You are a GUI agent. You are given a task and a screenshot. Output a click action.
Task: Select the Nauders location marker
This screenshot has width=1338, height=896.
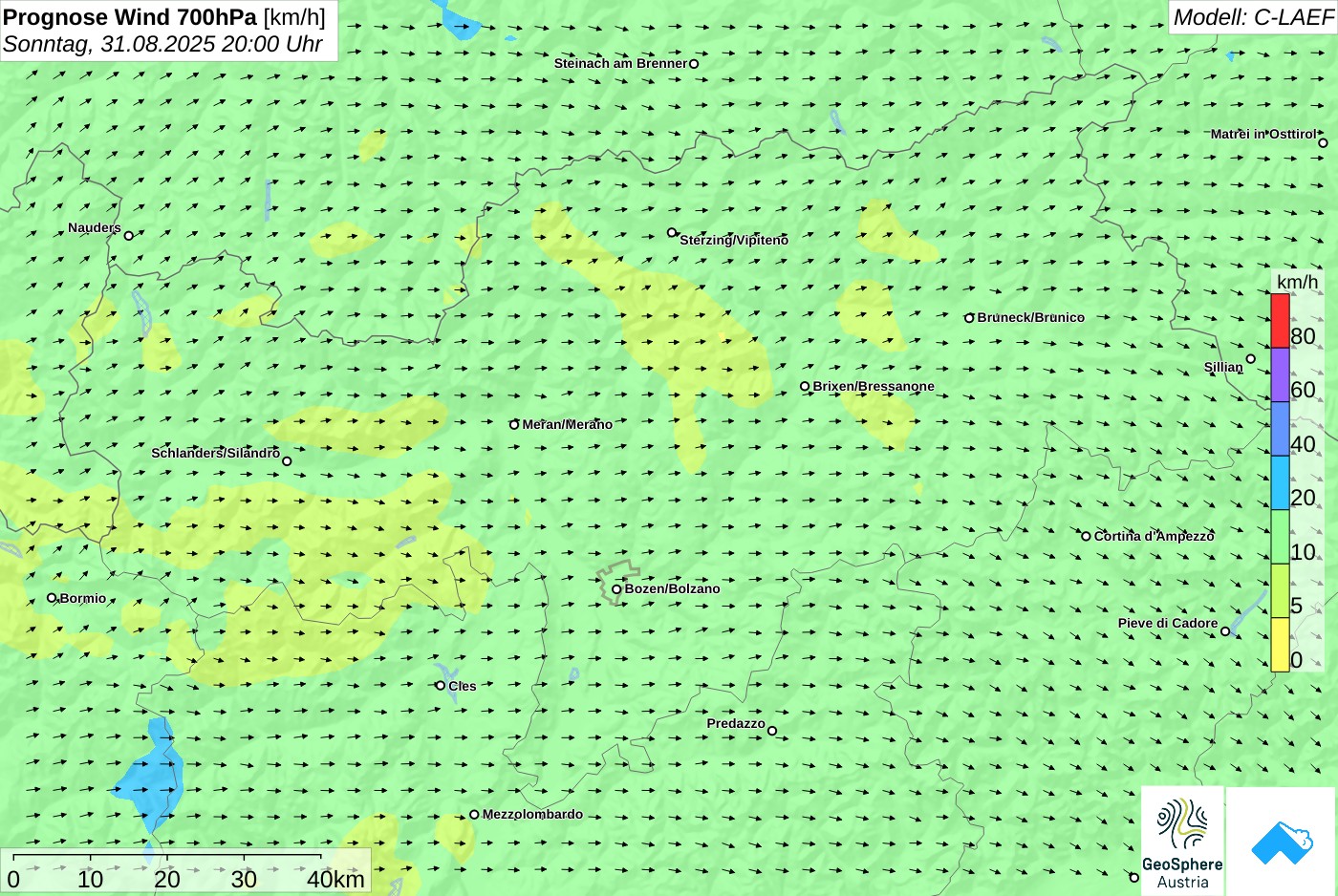point(129,235)
